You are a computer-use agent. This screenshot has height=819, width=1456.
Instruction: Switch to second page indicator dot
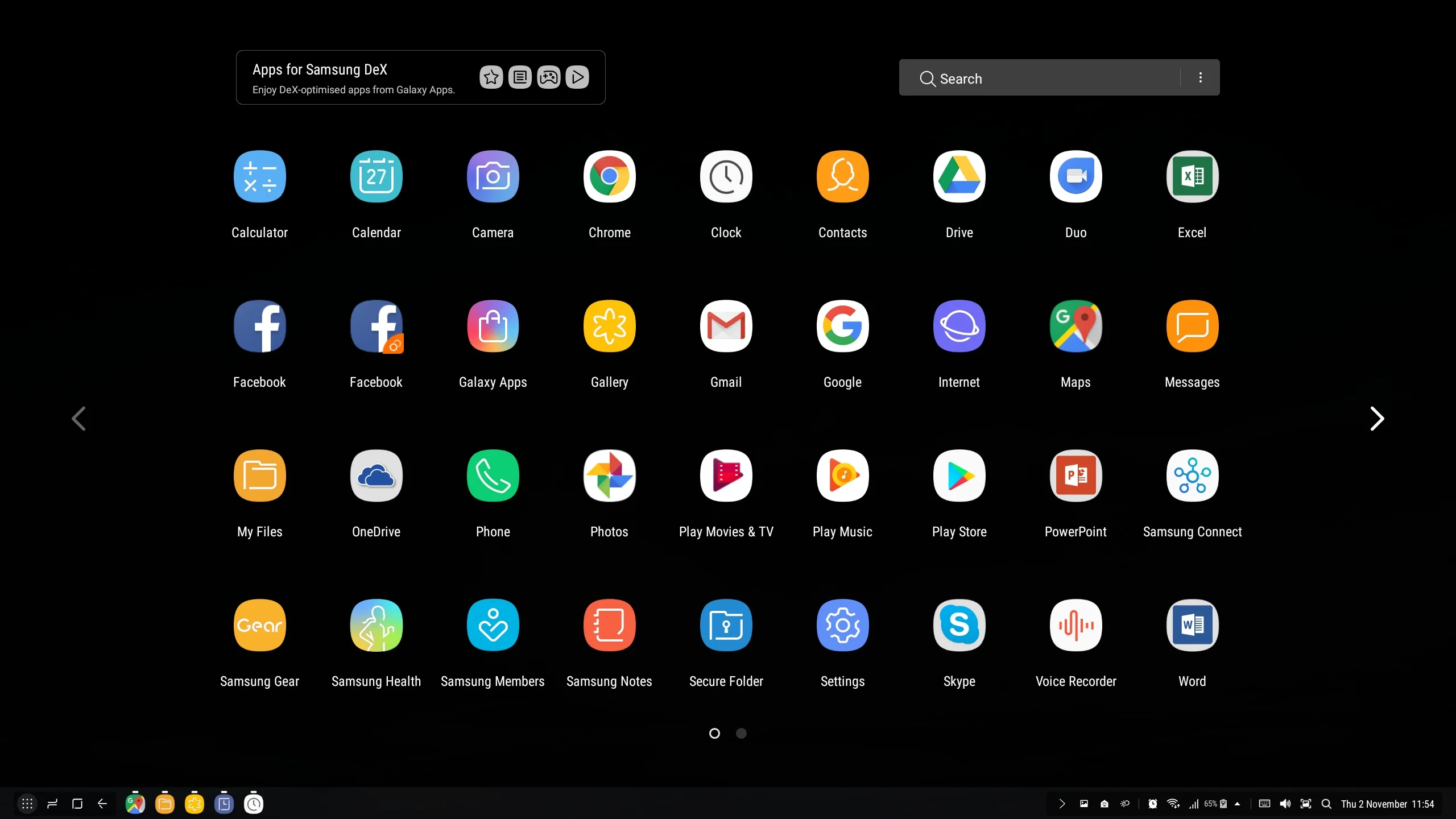pos(741,734)
